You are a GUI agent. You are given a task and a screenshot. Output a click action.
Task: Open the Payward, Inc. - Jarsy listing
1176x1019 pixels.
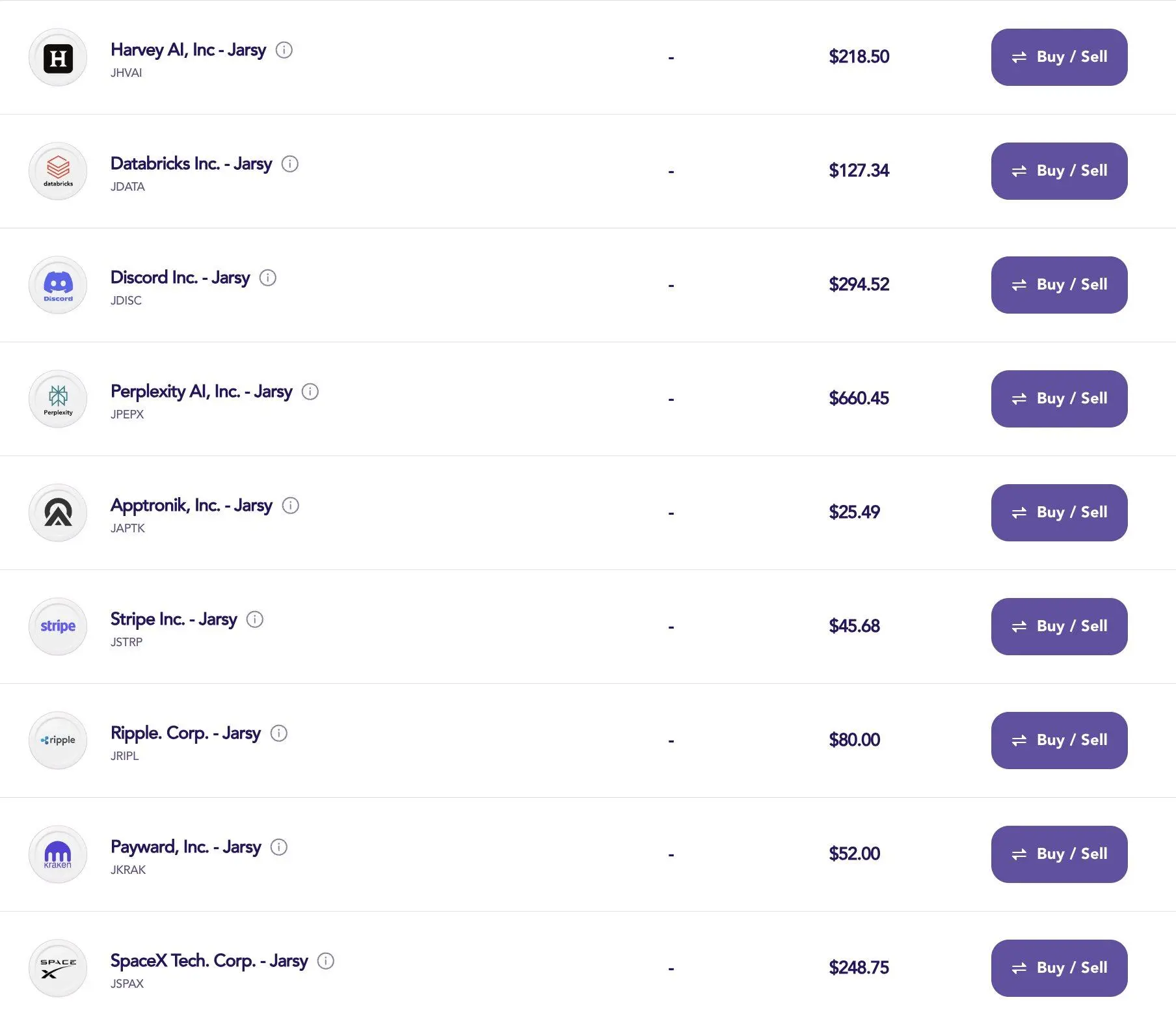click(185, 847)
